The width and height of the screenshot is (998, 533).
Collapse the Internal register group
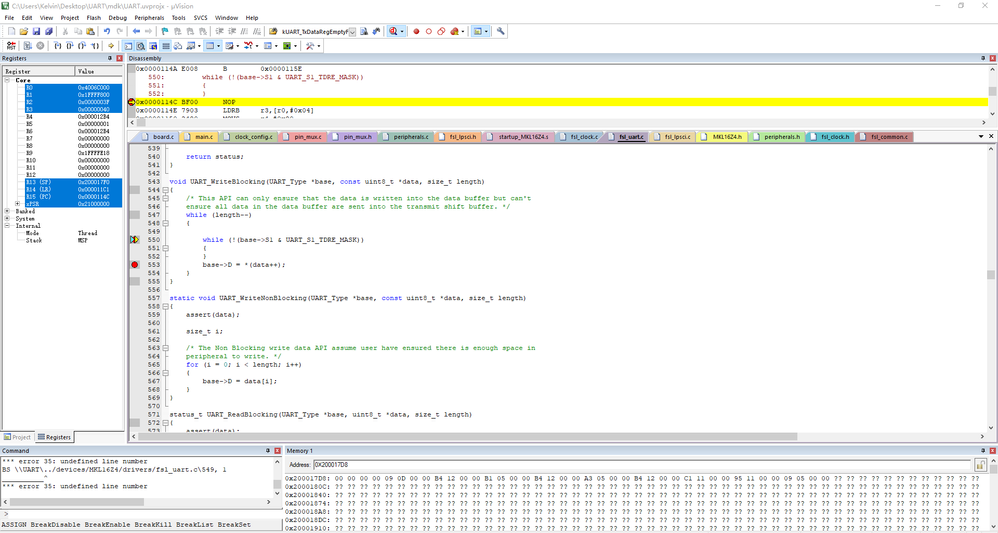tap(8, 225)
